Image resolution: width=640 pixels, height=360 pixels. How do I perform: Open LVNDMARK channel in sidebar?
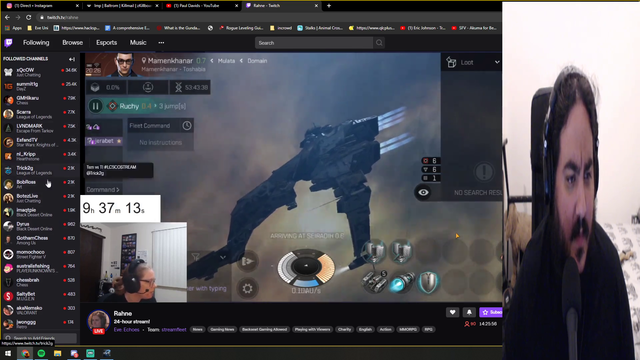40,128
